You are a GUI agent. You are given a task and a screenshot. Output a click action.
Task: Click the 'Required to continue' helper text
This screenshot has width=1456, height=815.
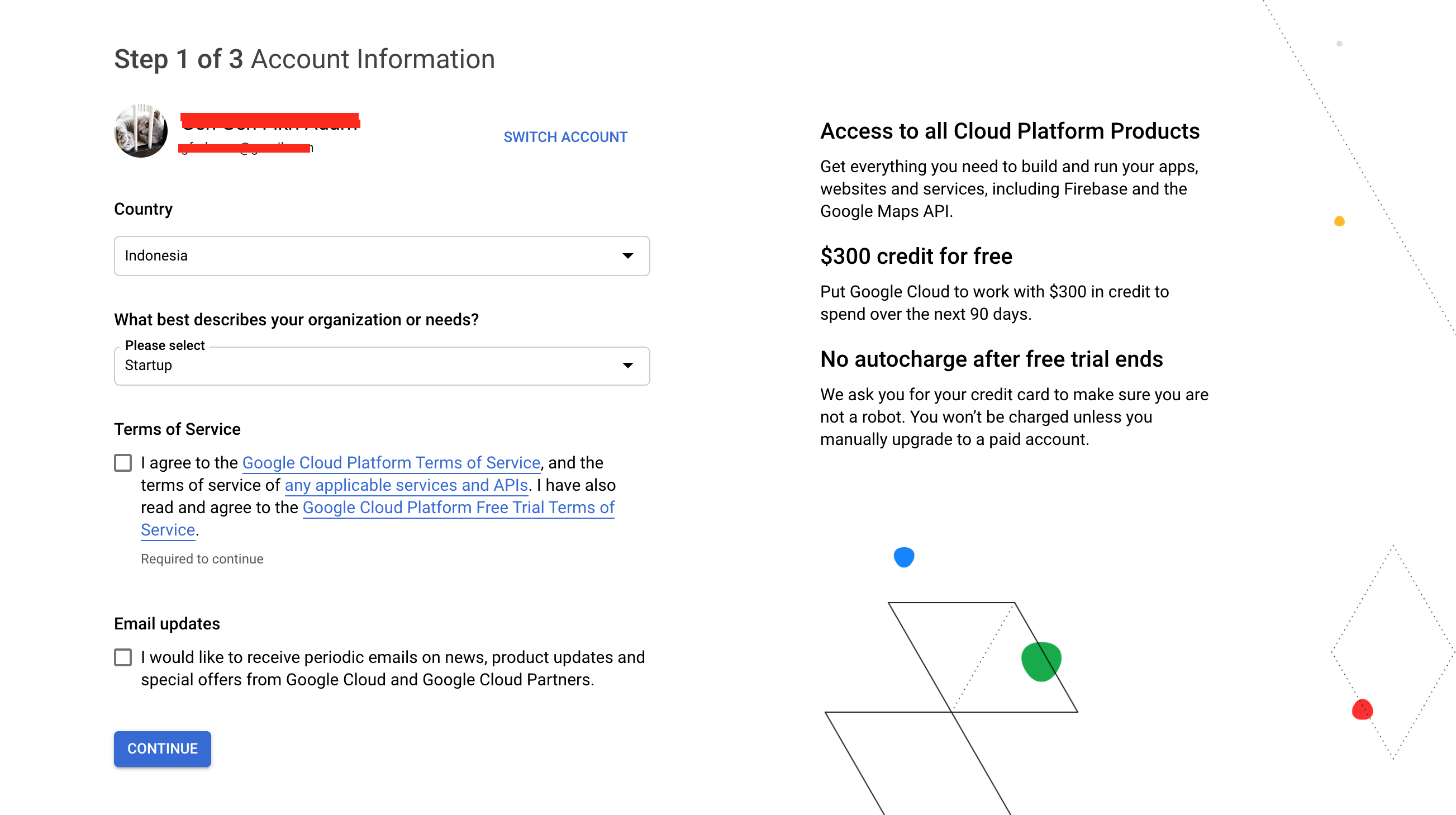tap(202, 559)
